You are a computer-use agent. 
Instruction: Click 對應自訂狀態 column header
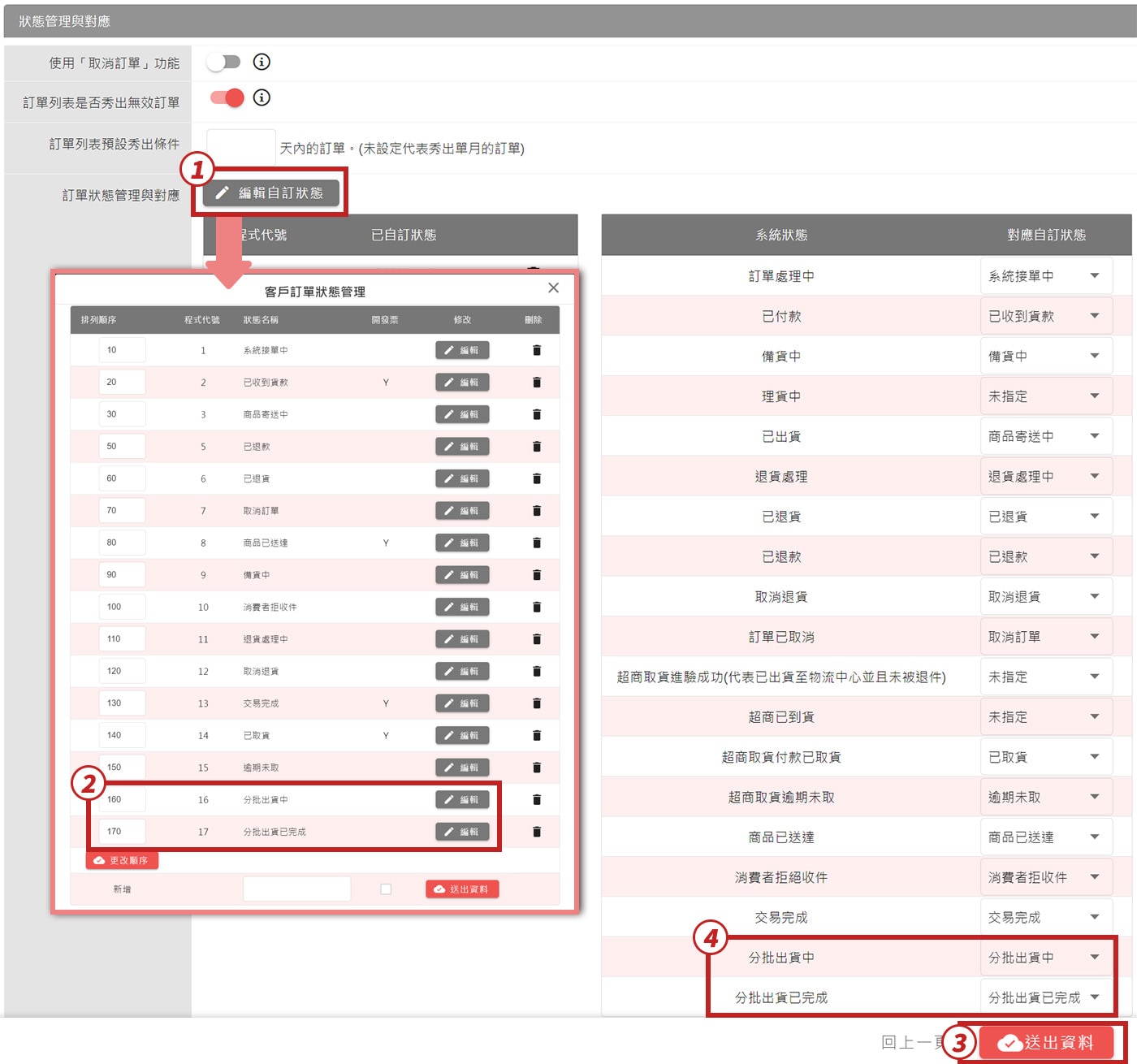[1046, 235]
